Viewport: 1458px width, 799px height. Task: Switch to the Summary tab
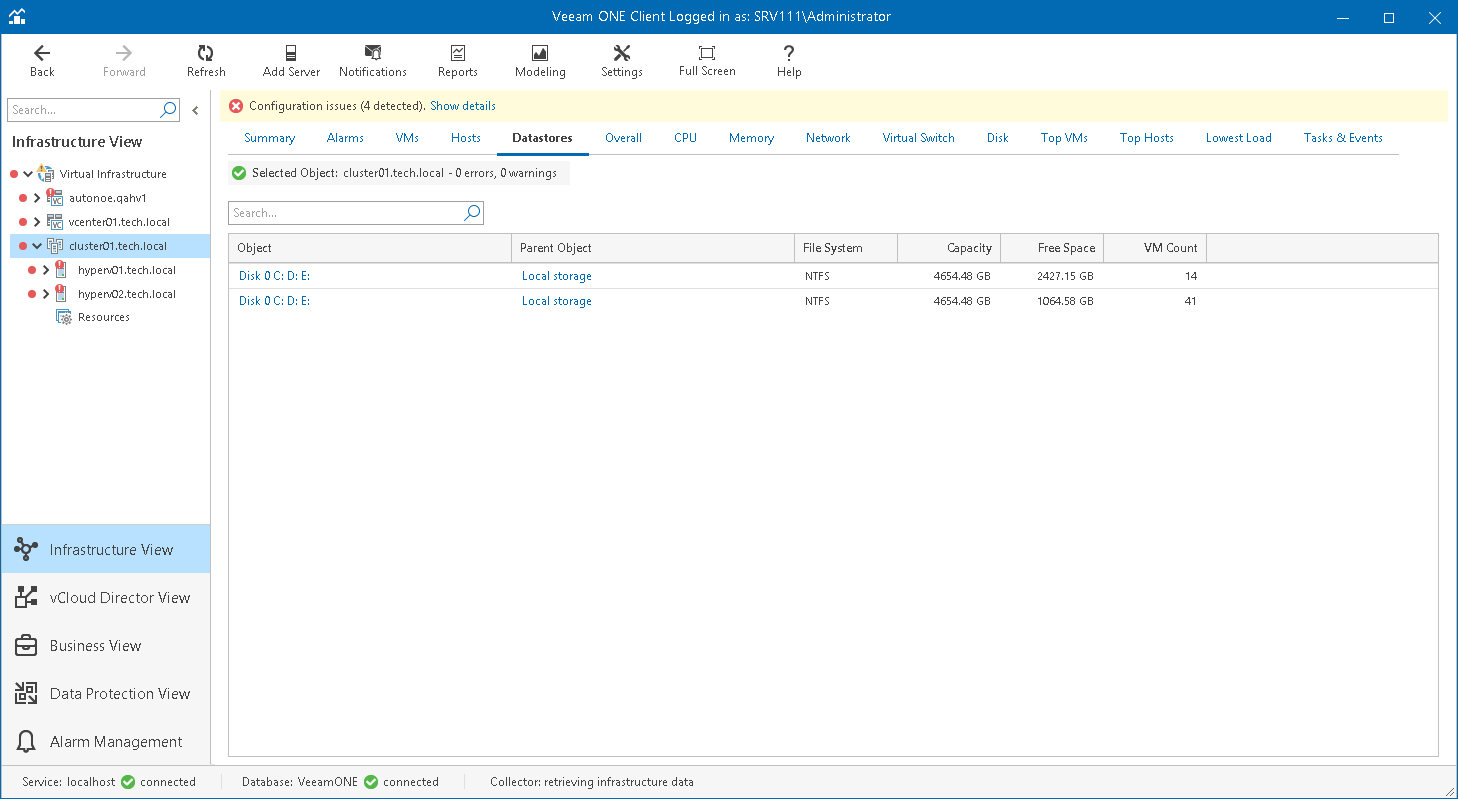click(x=270, y=138)
